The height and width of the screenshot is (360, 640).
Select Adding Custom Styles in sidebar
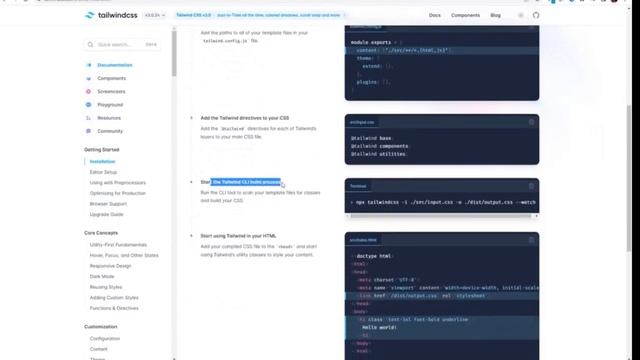click(x=114, y=298)
